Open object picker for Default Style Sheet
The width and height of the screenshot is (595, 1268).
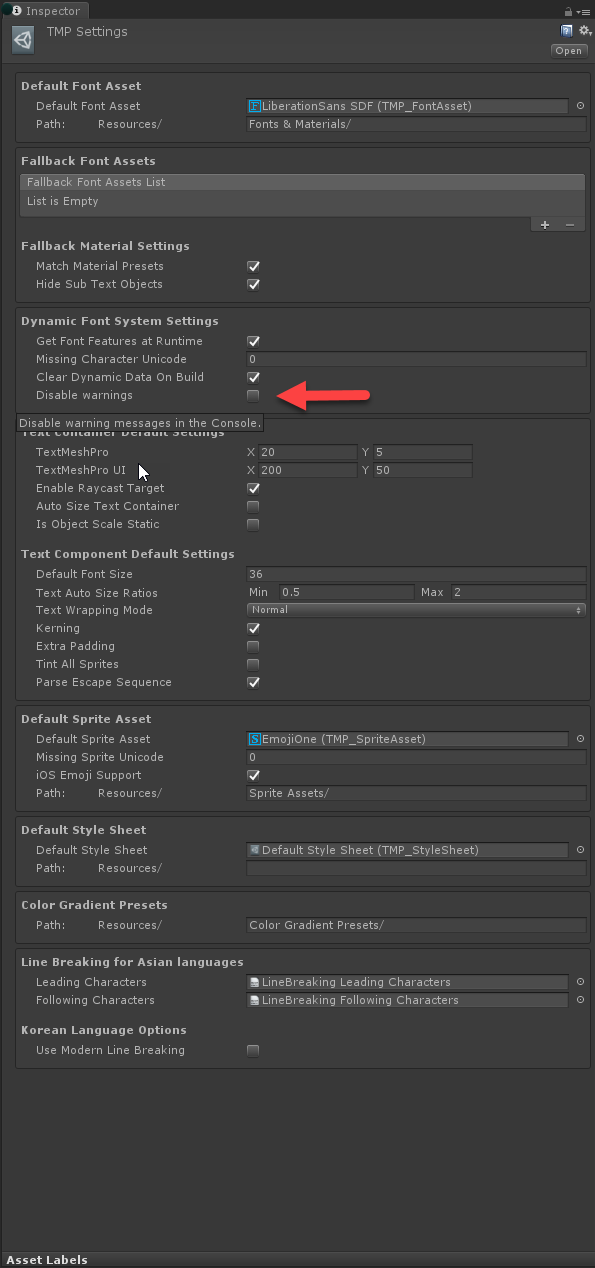(579, 850)
